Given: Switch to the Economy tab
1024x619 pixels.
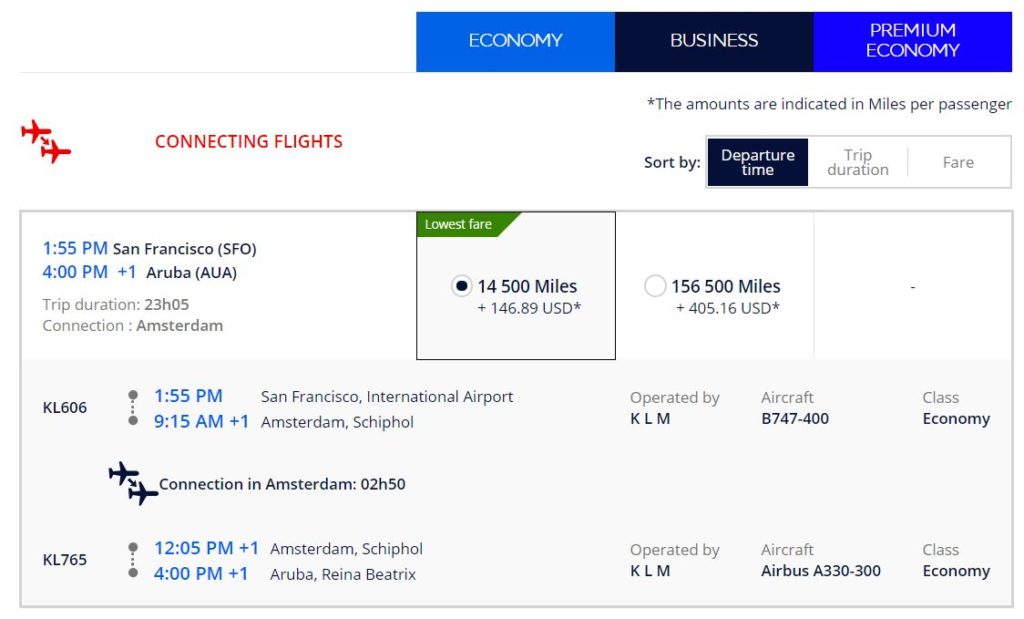Looking at the screenshot, I should point(515,41).
